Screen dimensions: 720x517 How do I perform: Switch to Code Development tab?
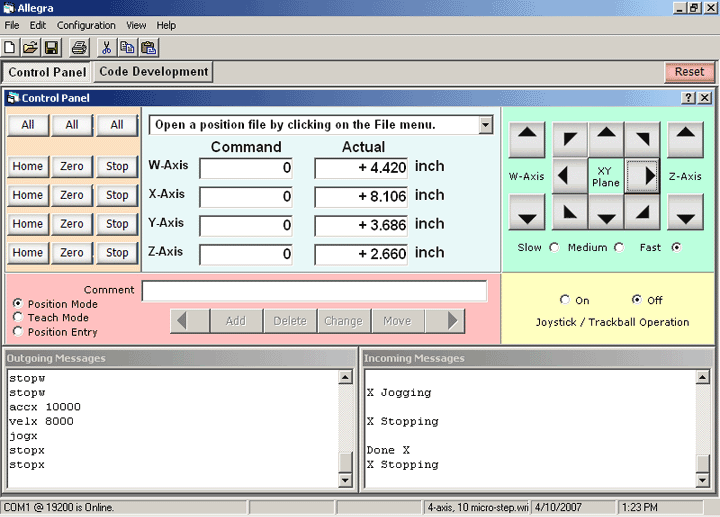coord(153,72)
